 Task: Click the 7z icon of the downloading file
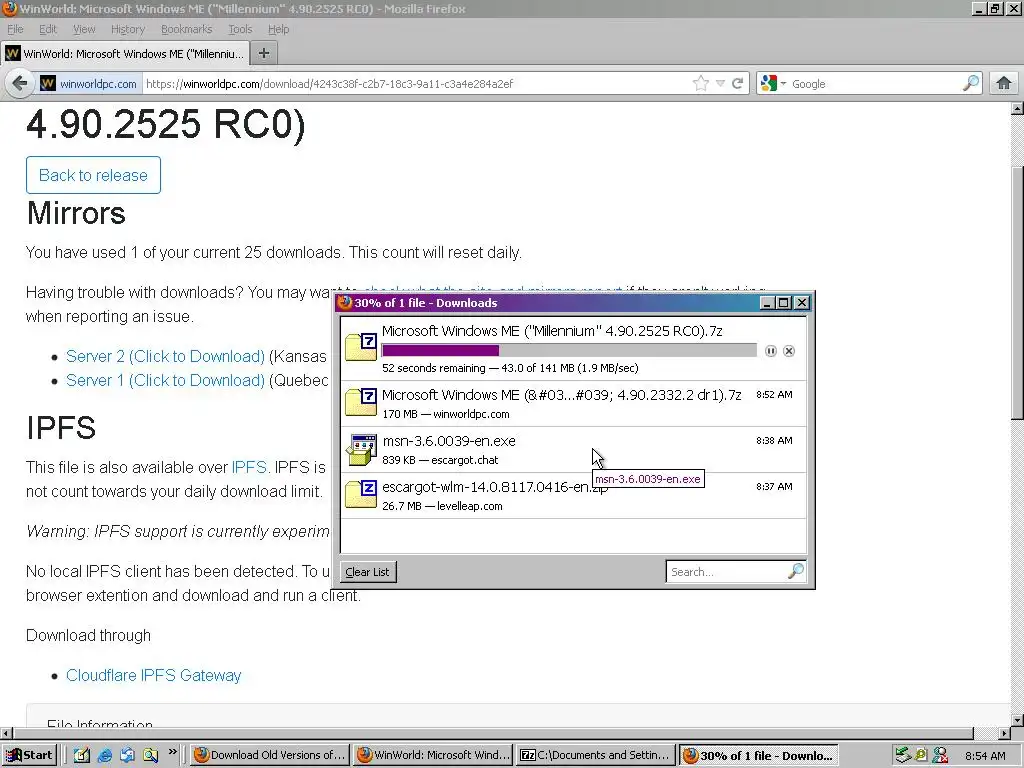coord(361,347)
